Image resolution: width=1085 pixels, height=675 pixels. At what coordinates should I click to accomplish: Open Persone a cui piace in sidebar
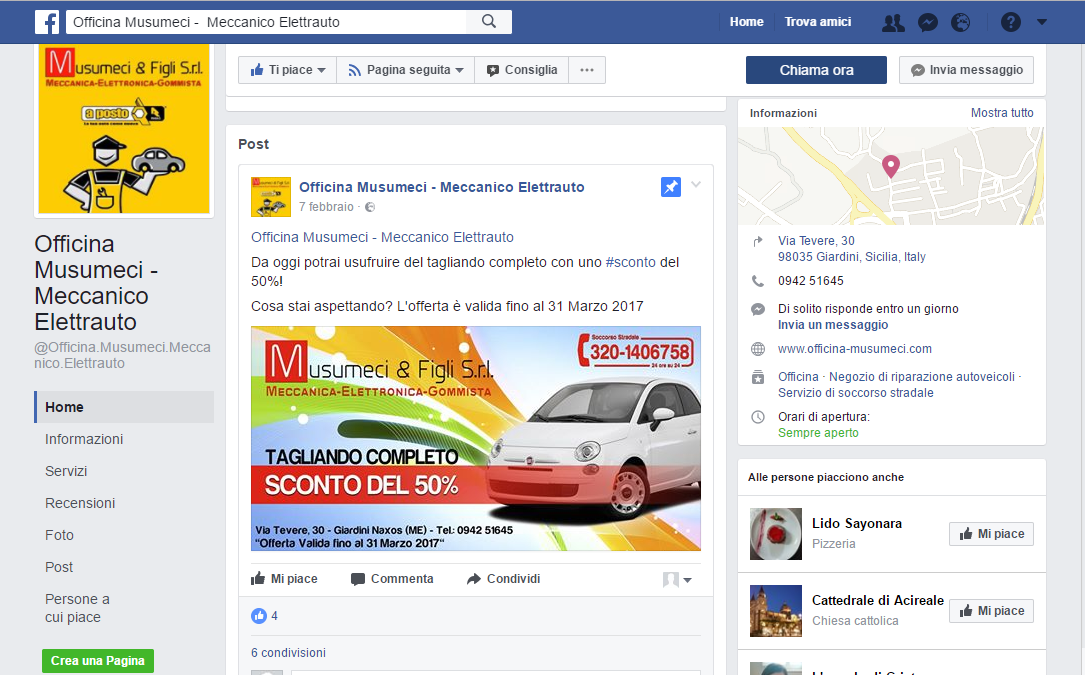pos(77,608)
